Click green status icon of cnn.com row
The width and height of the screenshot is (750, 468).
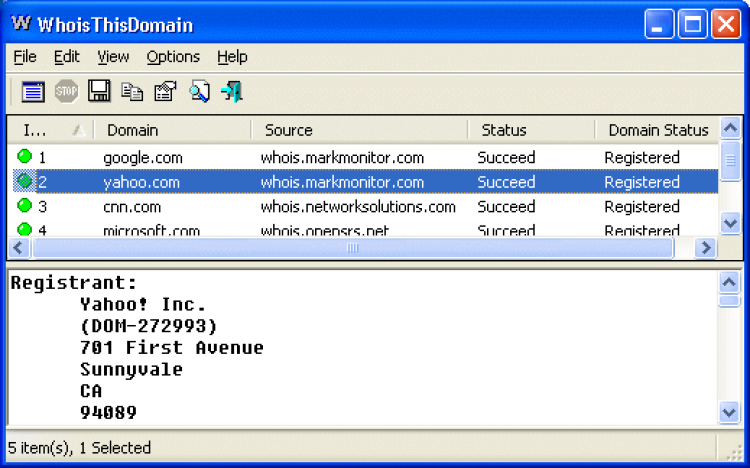tap(24, 205)
